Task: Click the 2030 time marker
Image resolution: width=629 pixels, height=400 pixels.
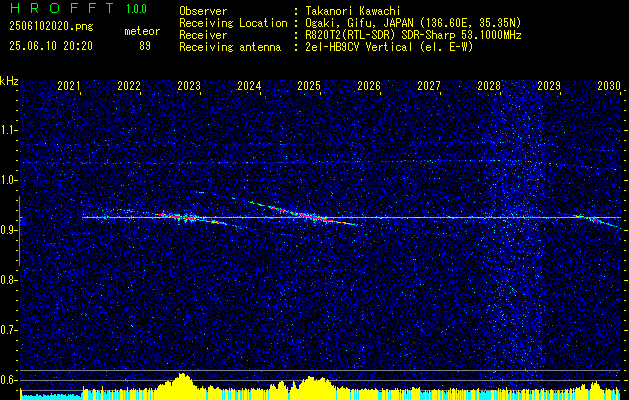Action: pos(609,85)
